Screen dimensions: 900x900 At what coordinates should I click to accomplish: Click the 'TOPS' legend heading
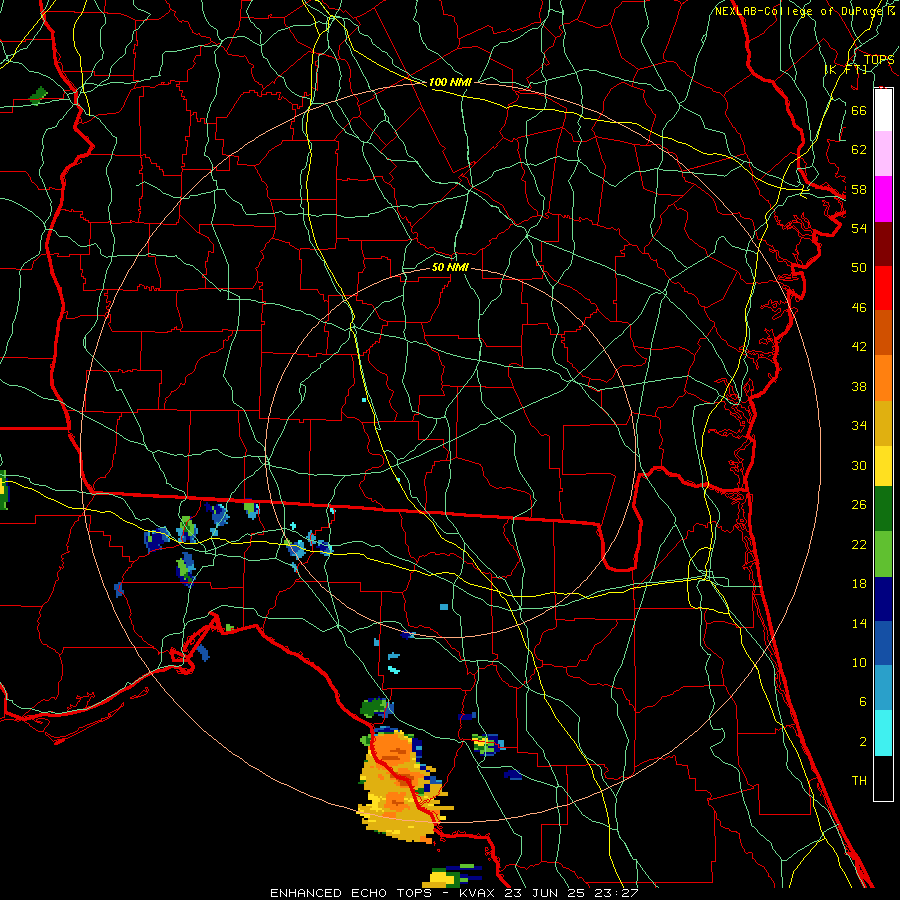(x=879, y=59)
